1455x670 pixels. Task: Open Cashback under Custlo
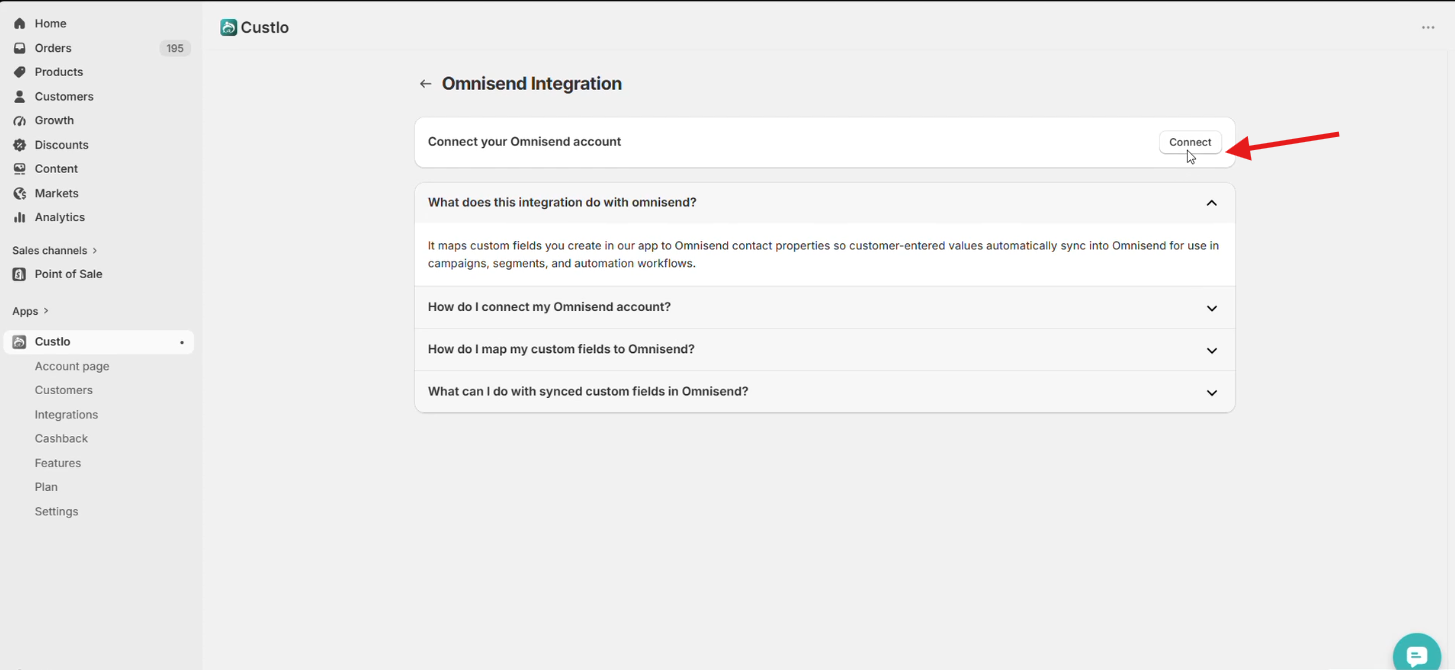61,438
